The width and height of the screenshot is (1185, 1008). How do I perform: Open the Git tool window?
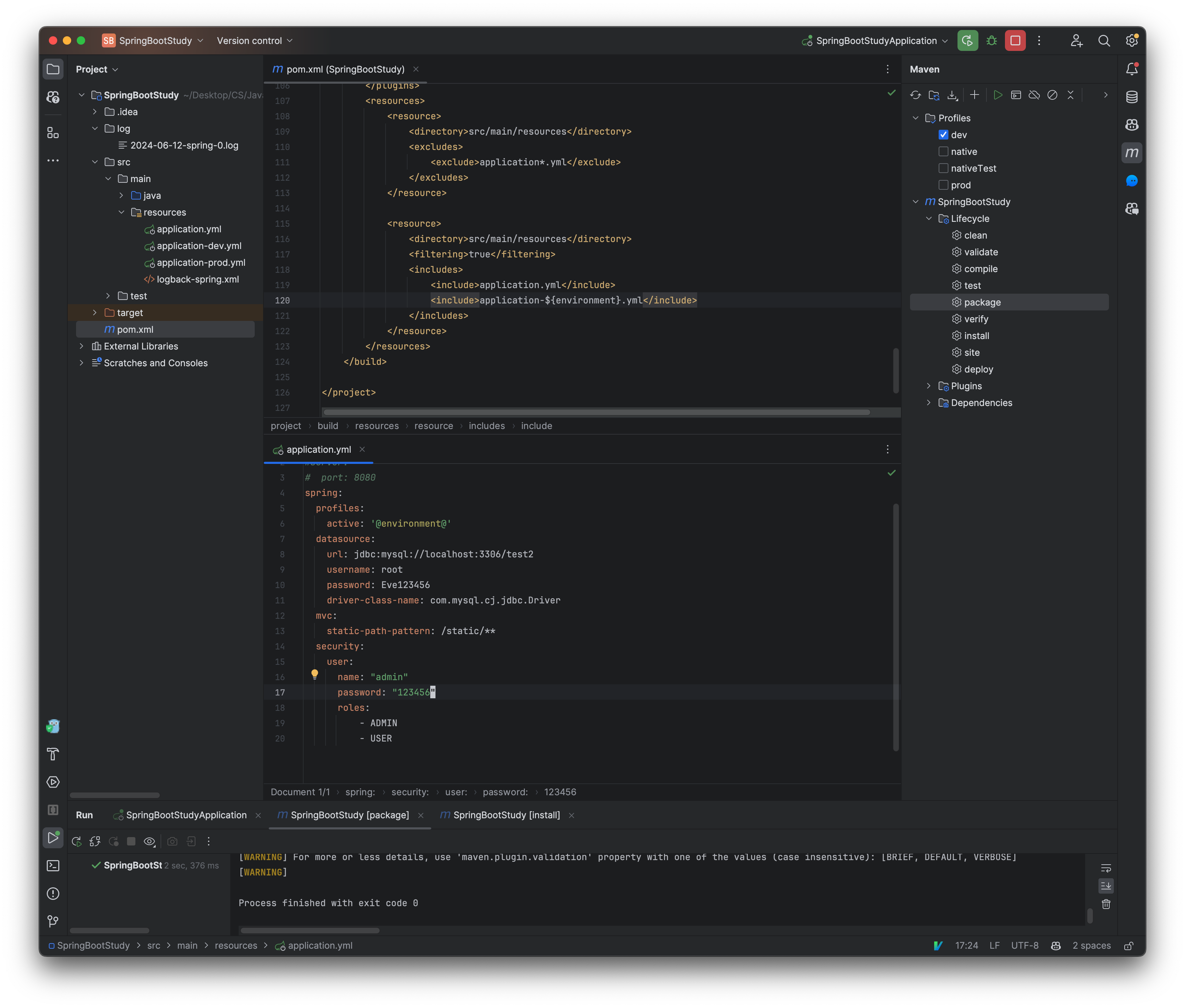pyautogui.click(x=53, y=921)
